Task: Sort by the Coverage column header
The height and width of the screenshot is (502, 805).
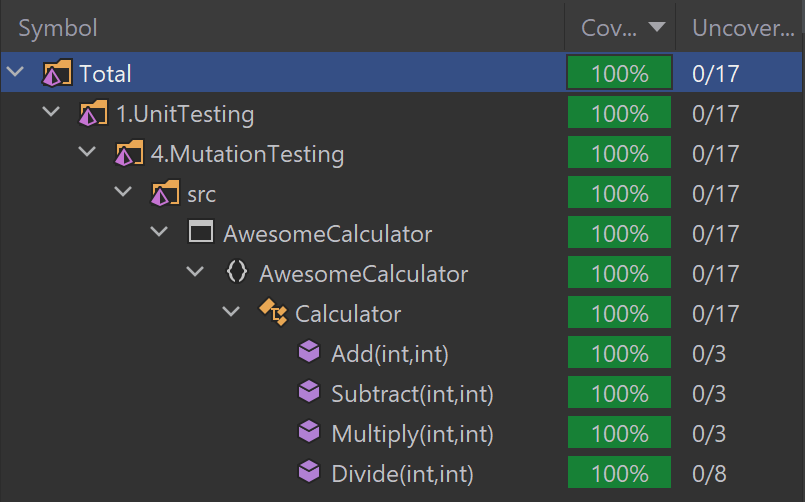Action: (x=619, y=28)
